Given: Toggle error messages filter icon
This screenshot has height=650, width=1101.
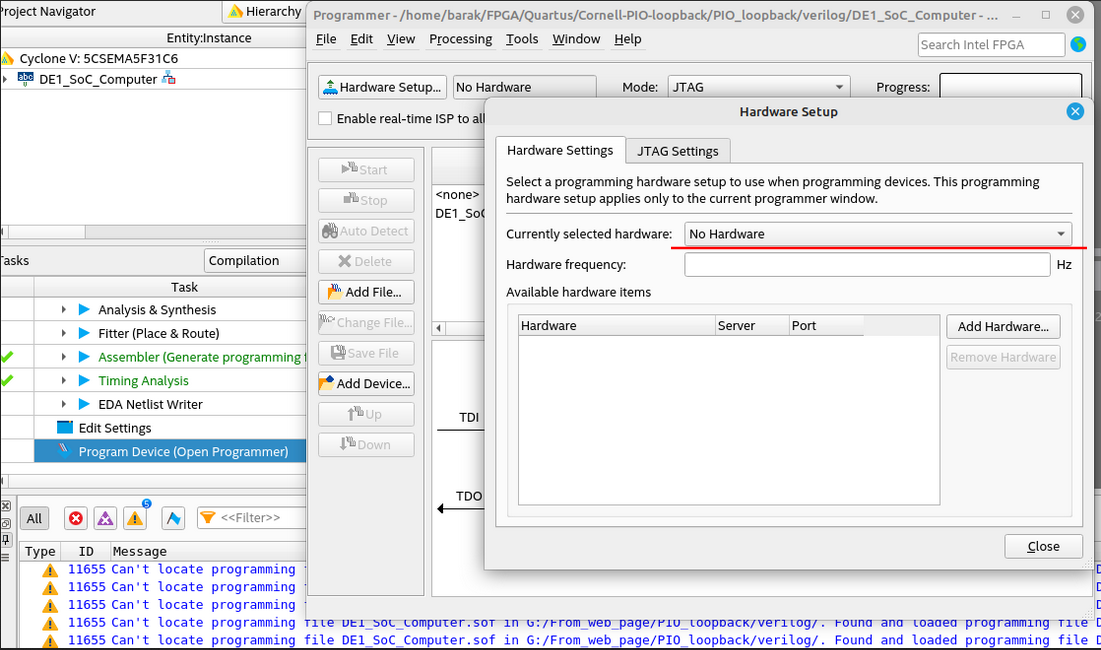Looking at the screenshot, I should click(75, 519).
